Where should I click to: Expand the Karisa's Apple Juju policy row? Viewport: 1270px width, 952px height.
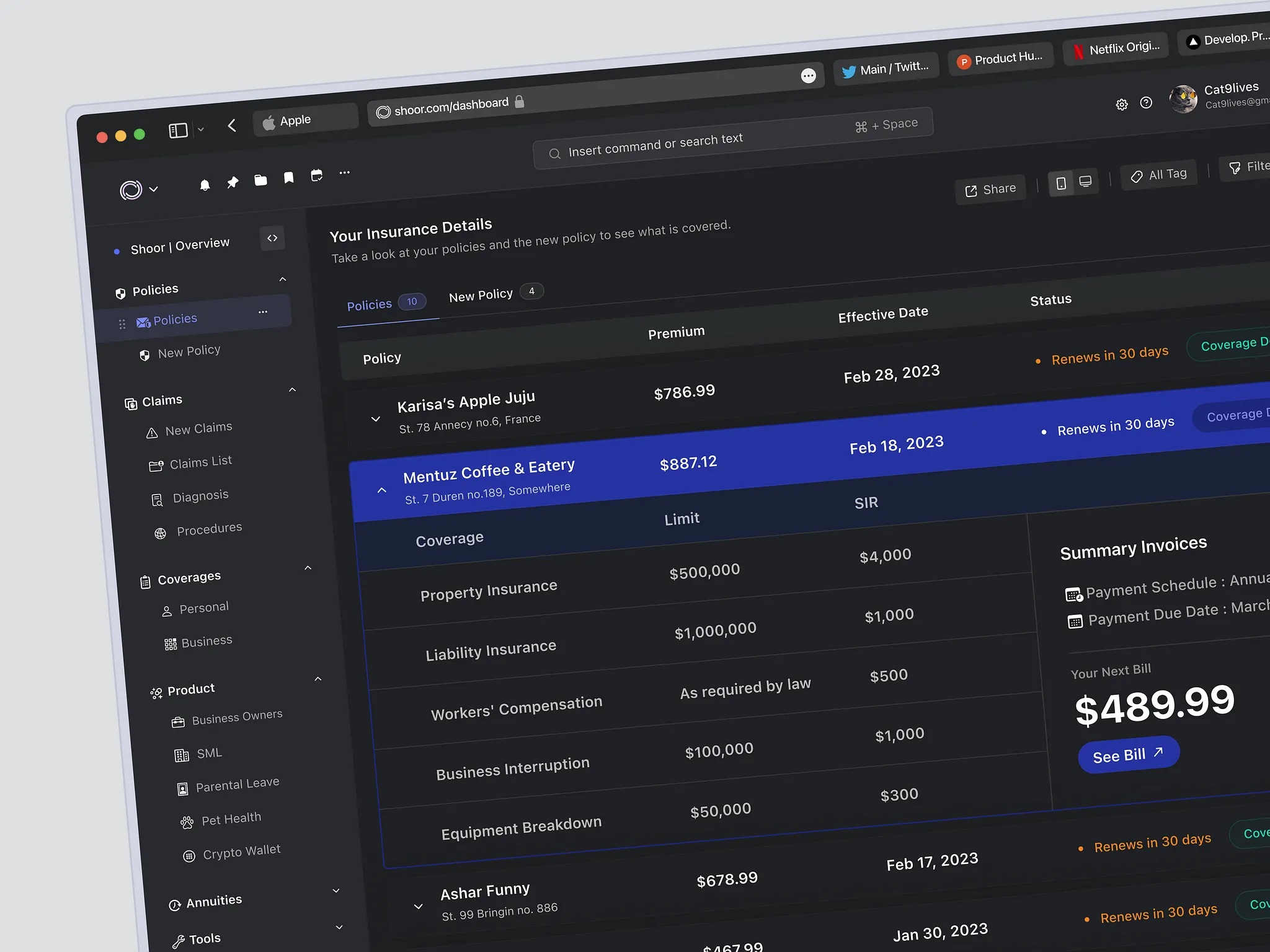pos(375,419)
